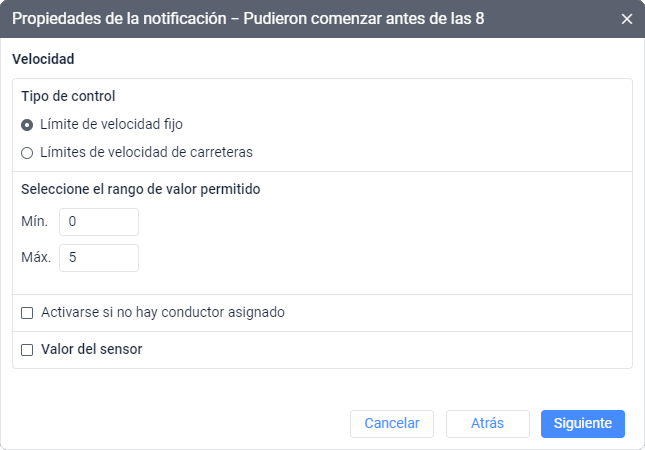Click the 'Límite de velocidad fijo' label text
Image resolution: width=645 pixels, height=450 pixels.
112,125
